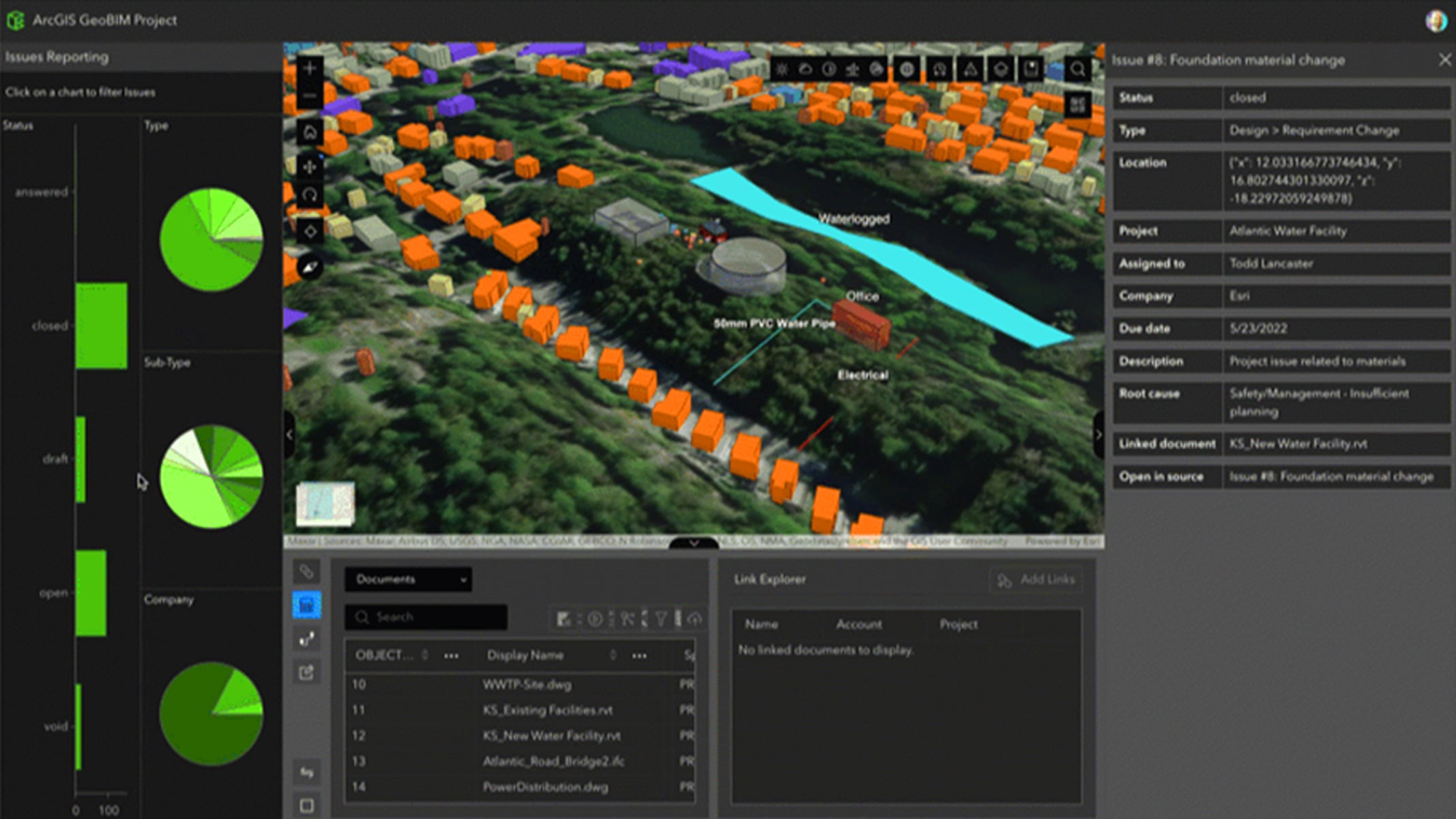
Task: Click the search magnifier in the map toolbar
Action: [1078, 69]
